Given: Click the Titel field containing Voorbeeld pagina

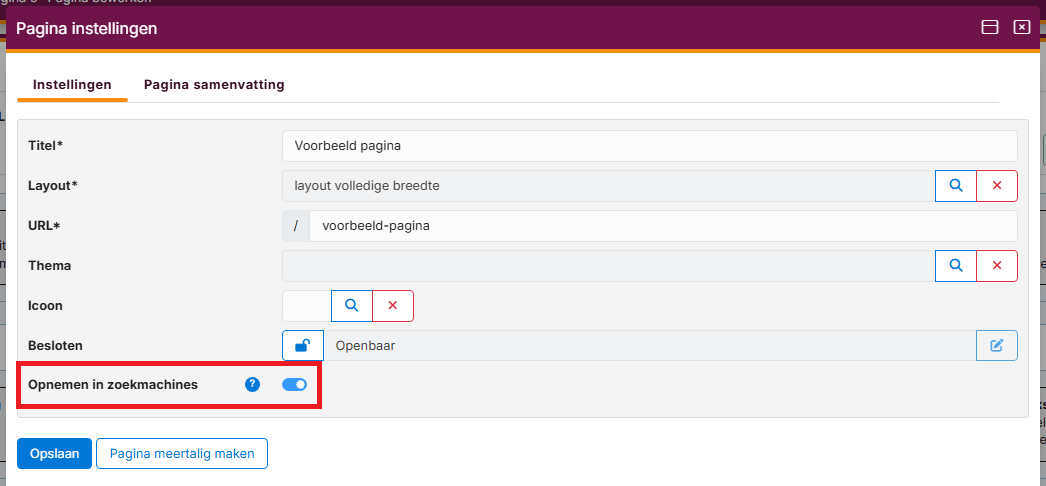Looking at the screenshot, I should tap(648, 146).
